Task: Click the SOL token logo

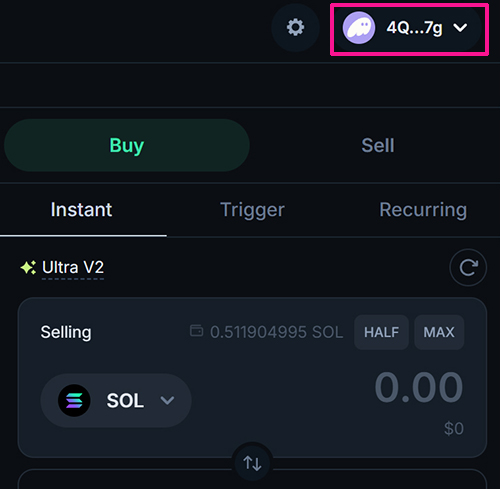Action: pyautogui.click(x=74, y=400)
